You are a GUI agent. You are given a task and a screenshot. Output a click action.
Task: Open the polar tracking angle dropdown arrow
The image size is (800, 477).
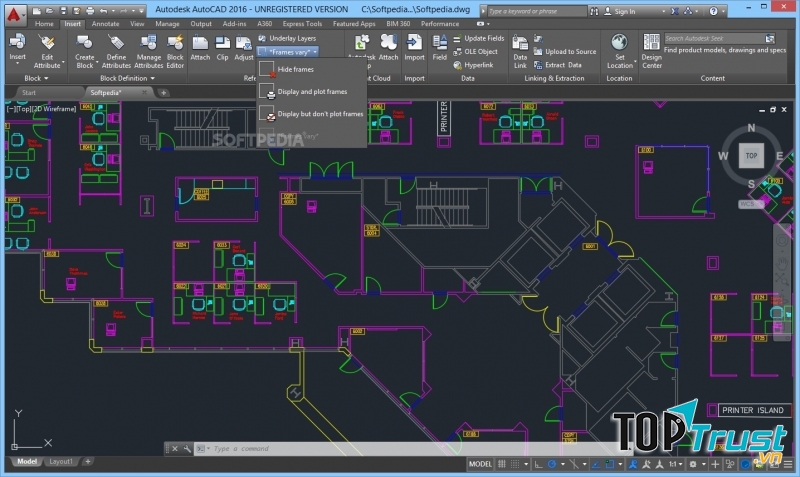click(563, 464)
